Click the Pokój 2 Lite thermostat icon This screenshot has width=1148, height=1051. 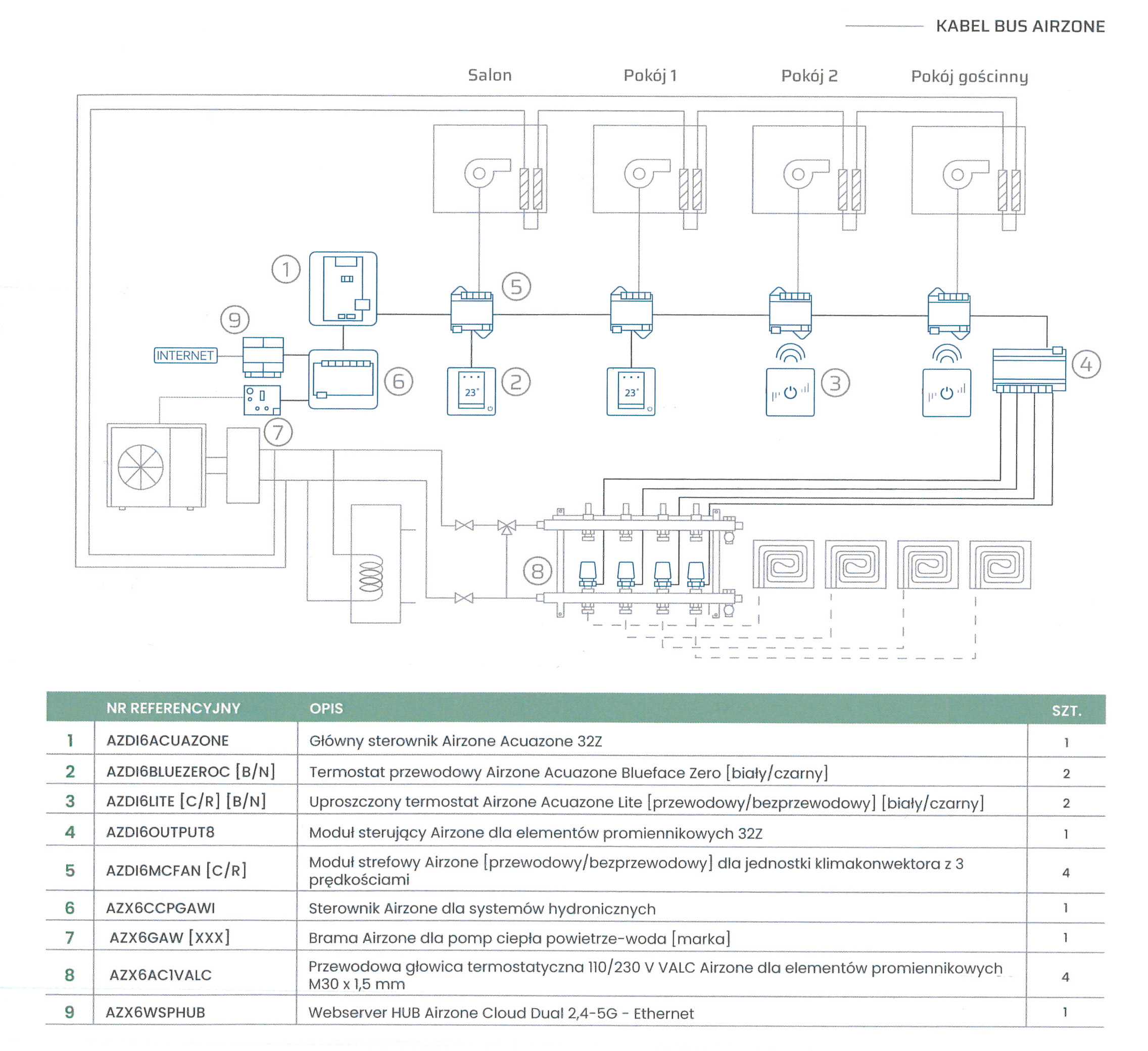790,392
